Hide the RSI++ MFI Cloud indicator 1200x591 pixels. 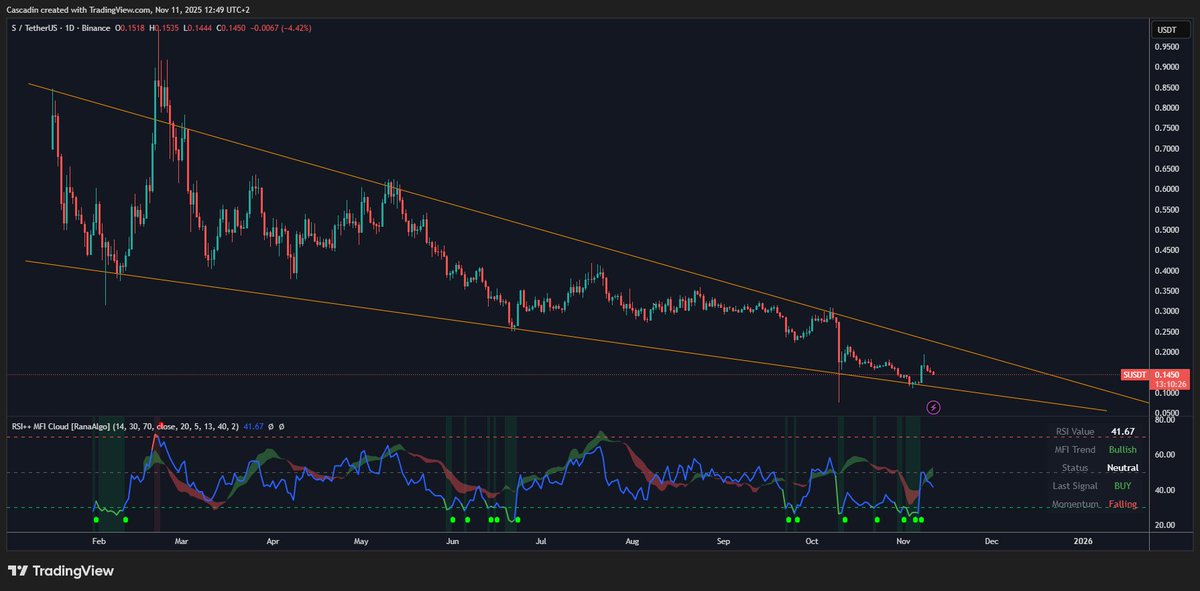coord(269,428)
